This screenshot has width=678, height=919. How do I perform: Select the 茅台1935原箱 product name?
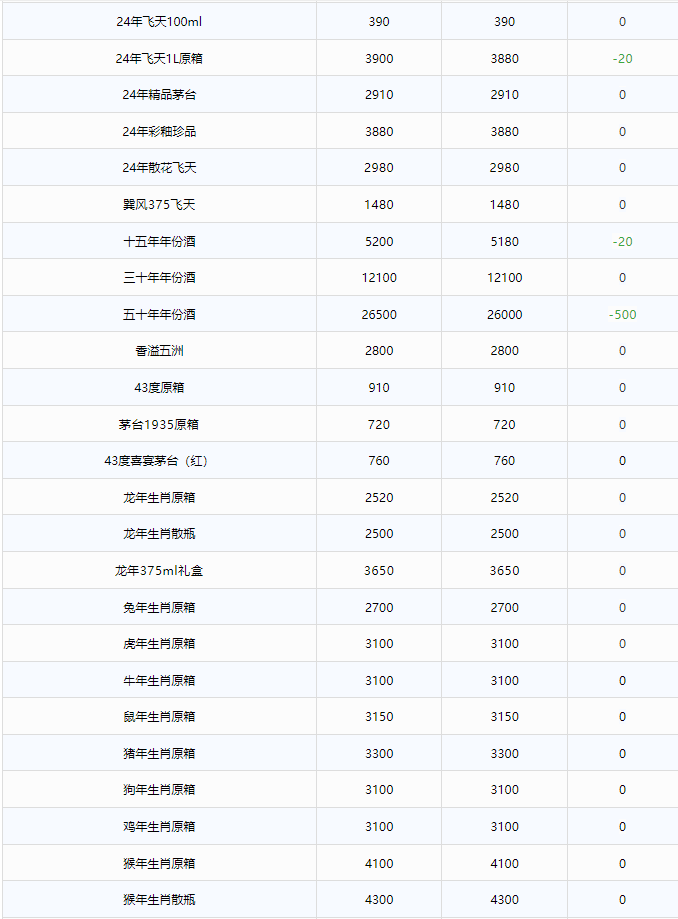coord(159,425)
